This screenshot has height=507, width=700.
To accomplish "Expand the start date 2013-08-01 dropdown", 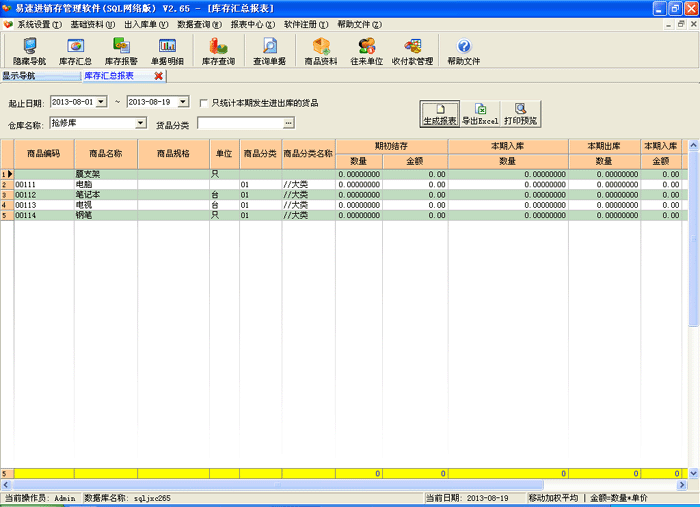I will pyautogui.click(x=101, y=102).
